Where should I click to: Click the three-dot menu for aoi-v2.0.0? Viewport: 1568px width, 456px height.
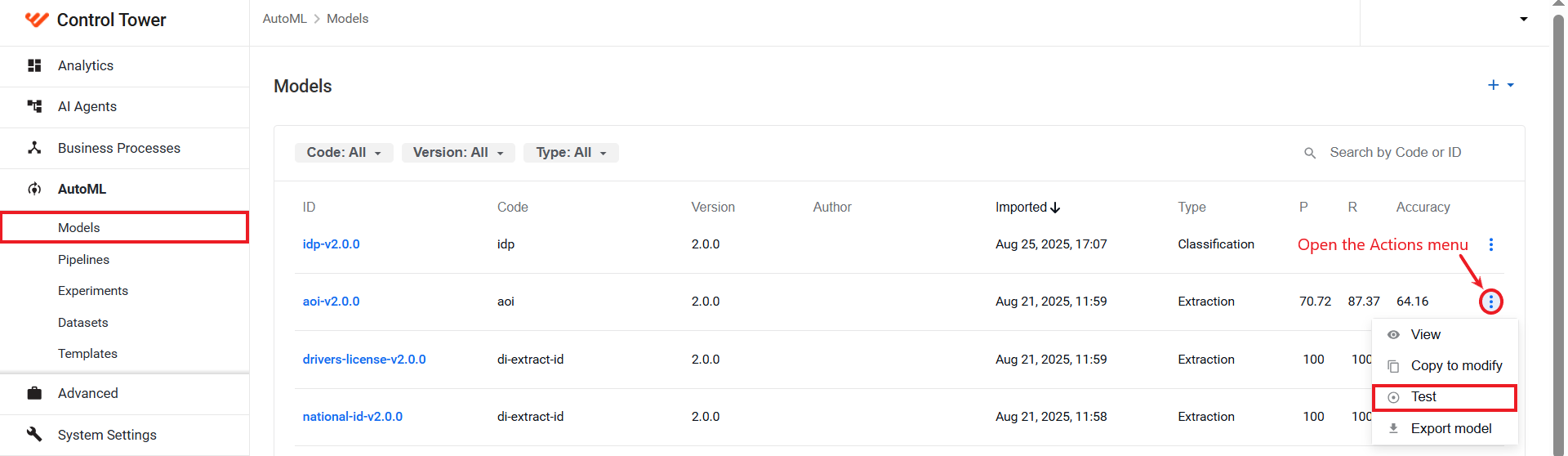1491,302
